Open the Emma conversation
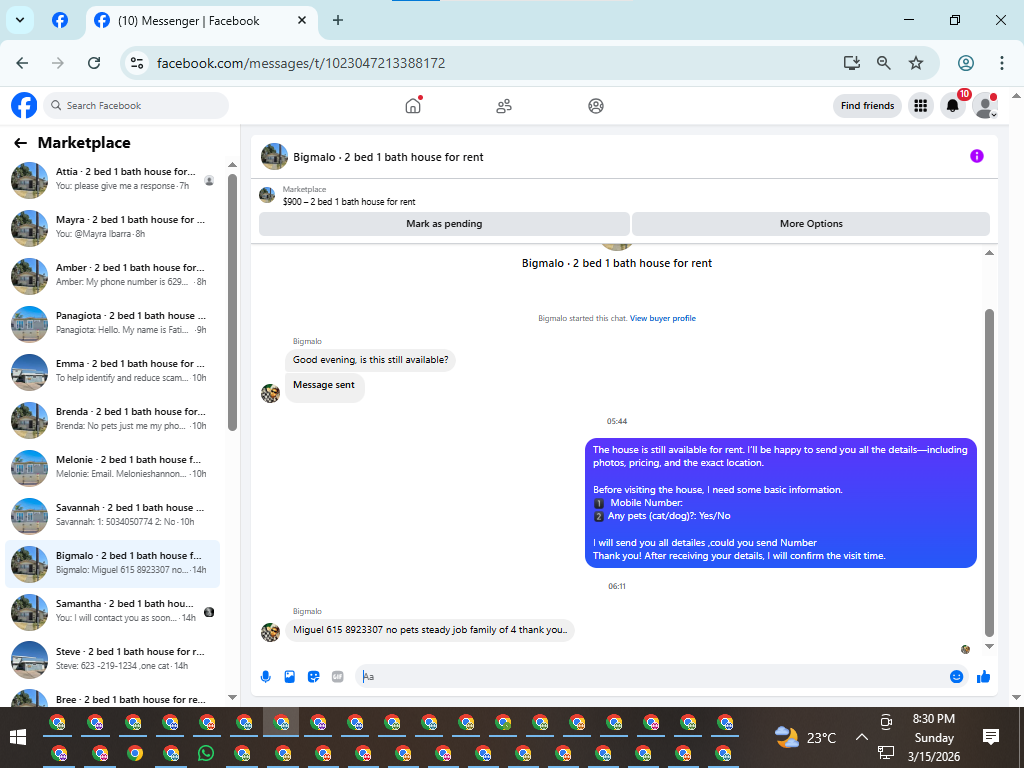The width and height of the screenshot is (1024, 768). click(x=112, y=372)
